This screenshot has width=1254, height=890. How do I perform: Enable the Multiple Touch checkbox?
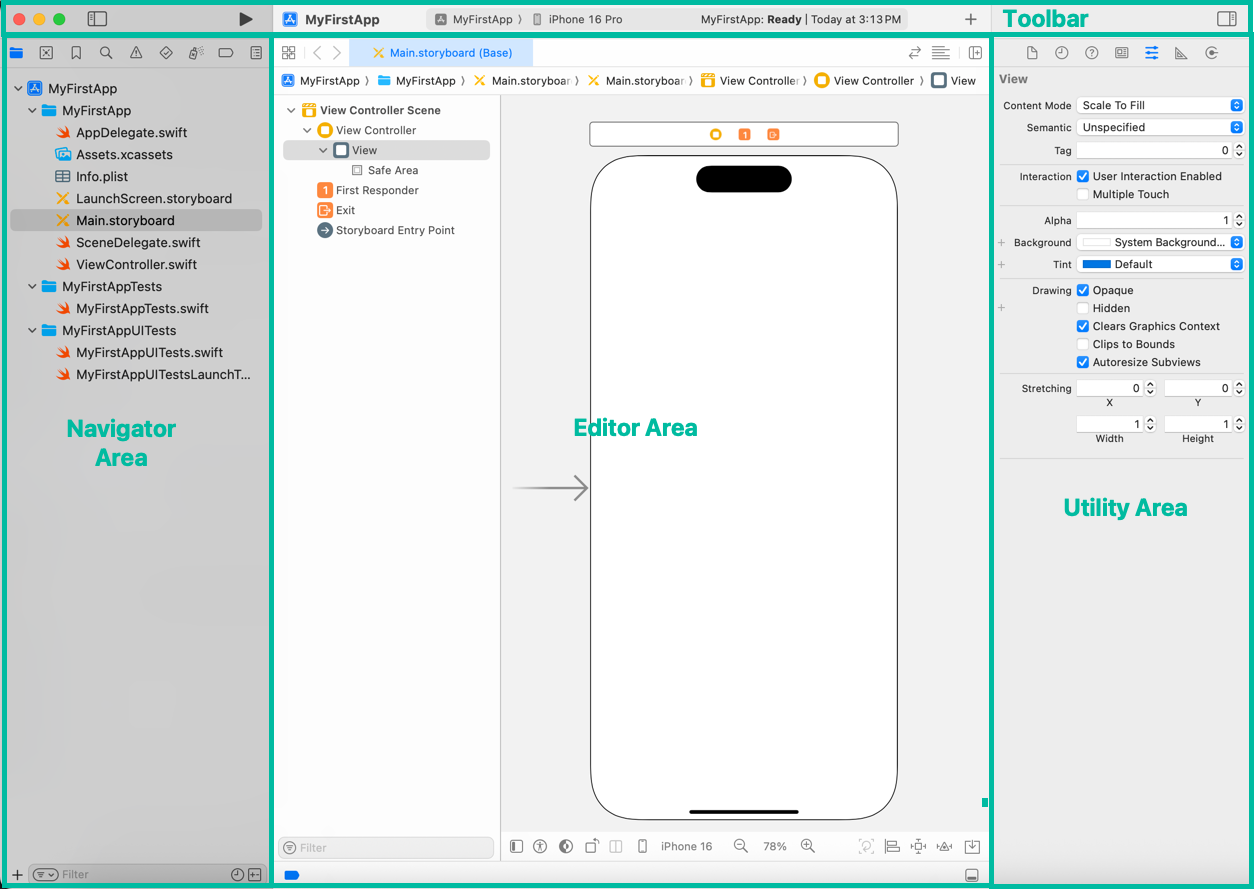click(x=1083, y=194)
